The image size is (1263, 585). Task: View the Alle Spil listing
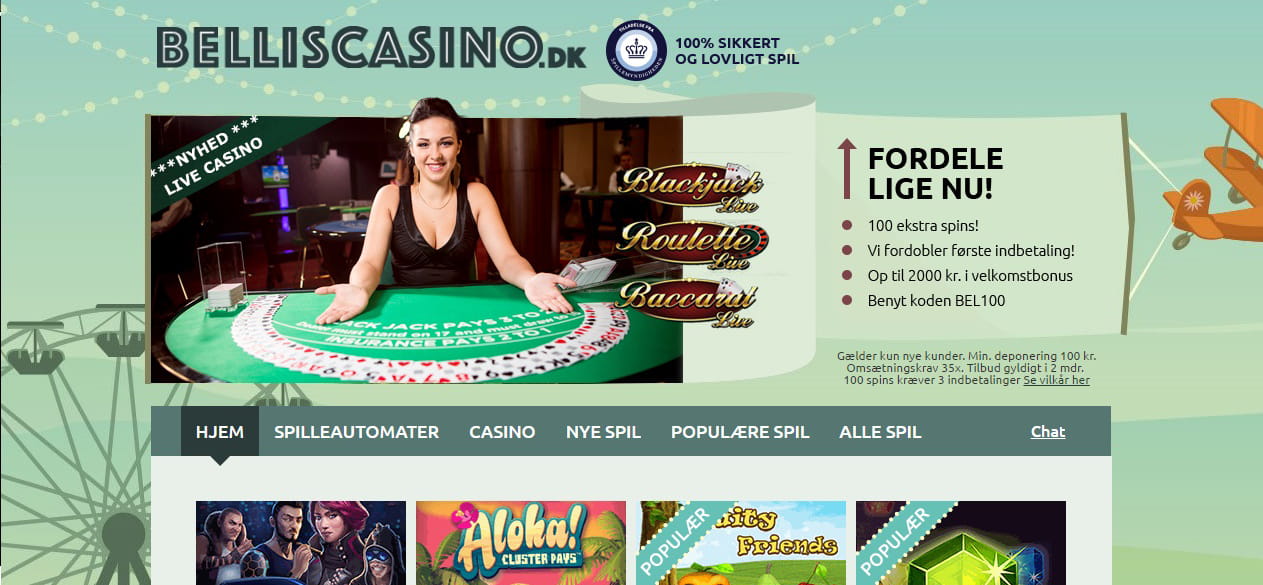point(880,432)
